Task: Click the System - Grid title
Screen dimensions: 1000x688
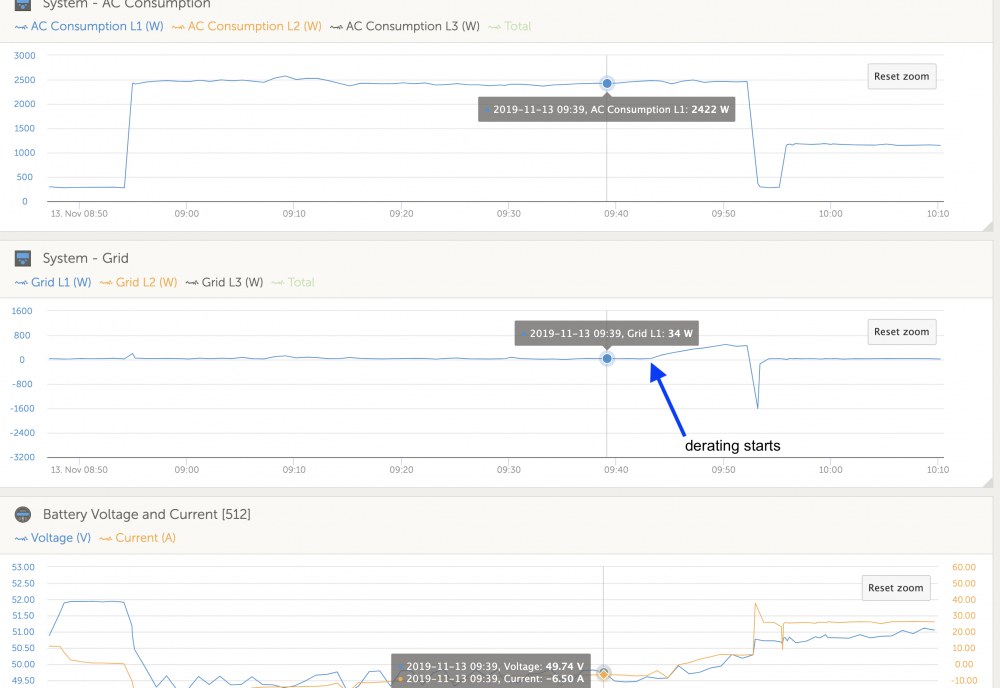Action: pyautogui.click(x=85, y=258)
